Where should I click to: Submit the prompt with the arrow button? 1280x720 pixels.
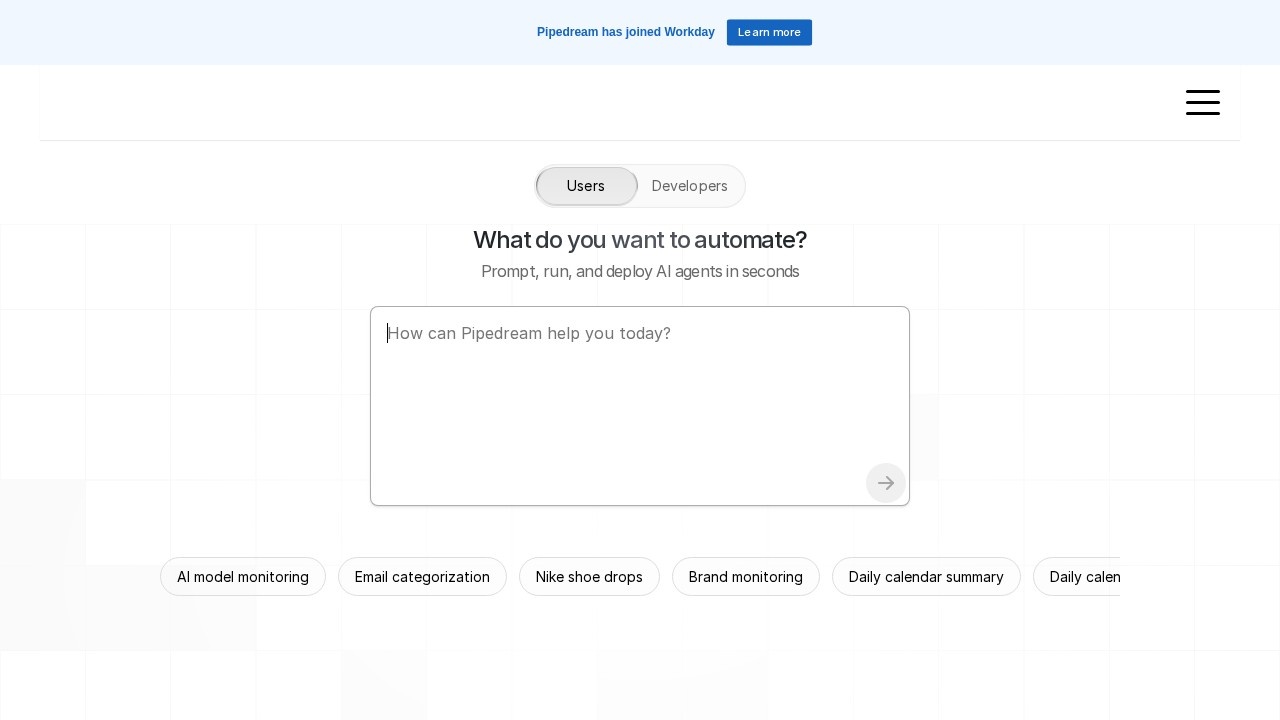[x=886, y=483]
